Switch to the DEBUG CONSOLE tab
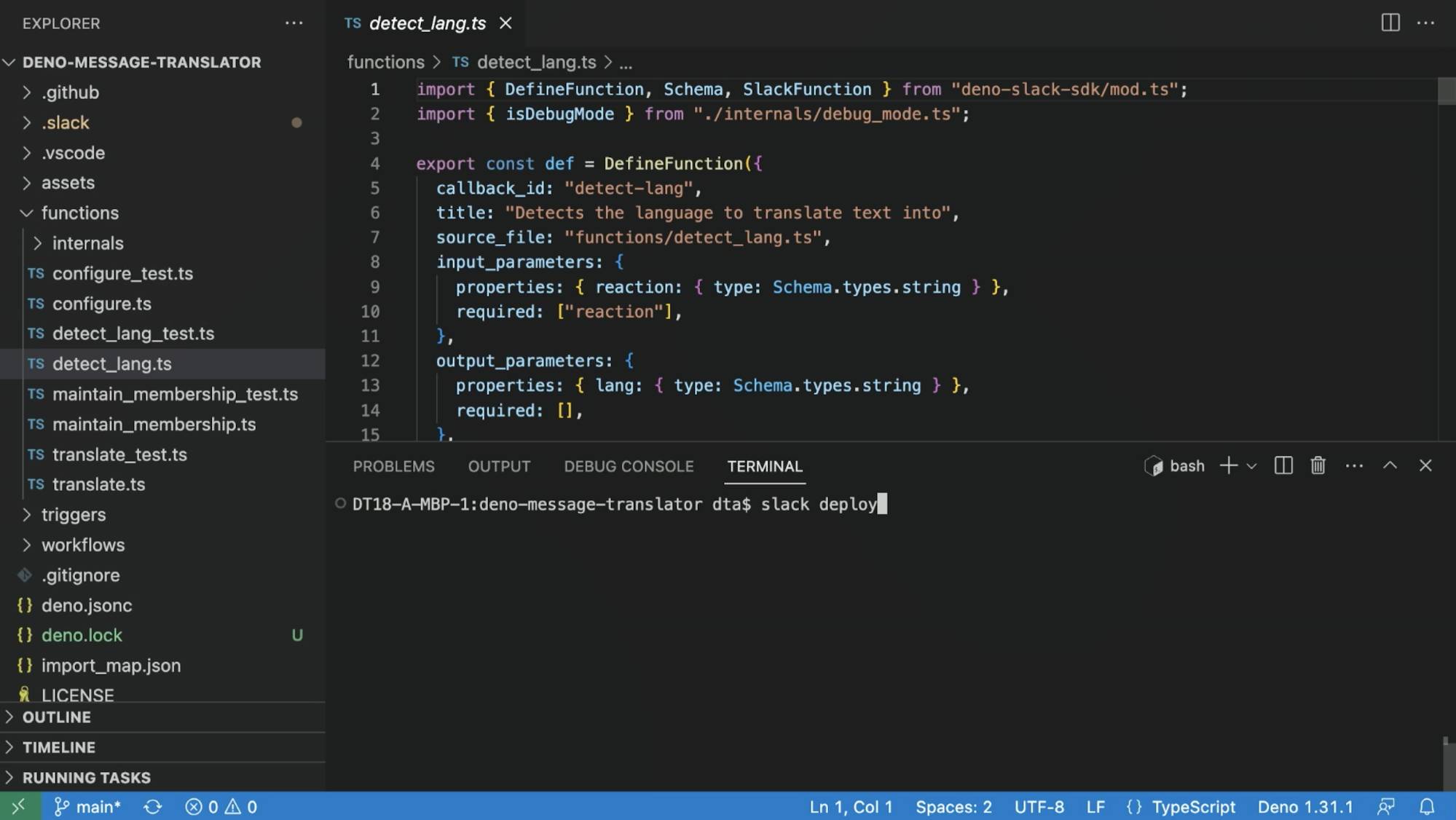This screenshot has height=820, width=1456. coord(628,466)
